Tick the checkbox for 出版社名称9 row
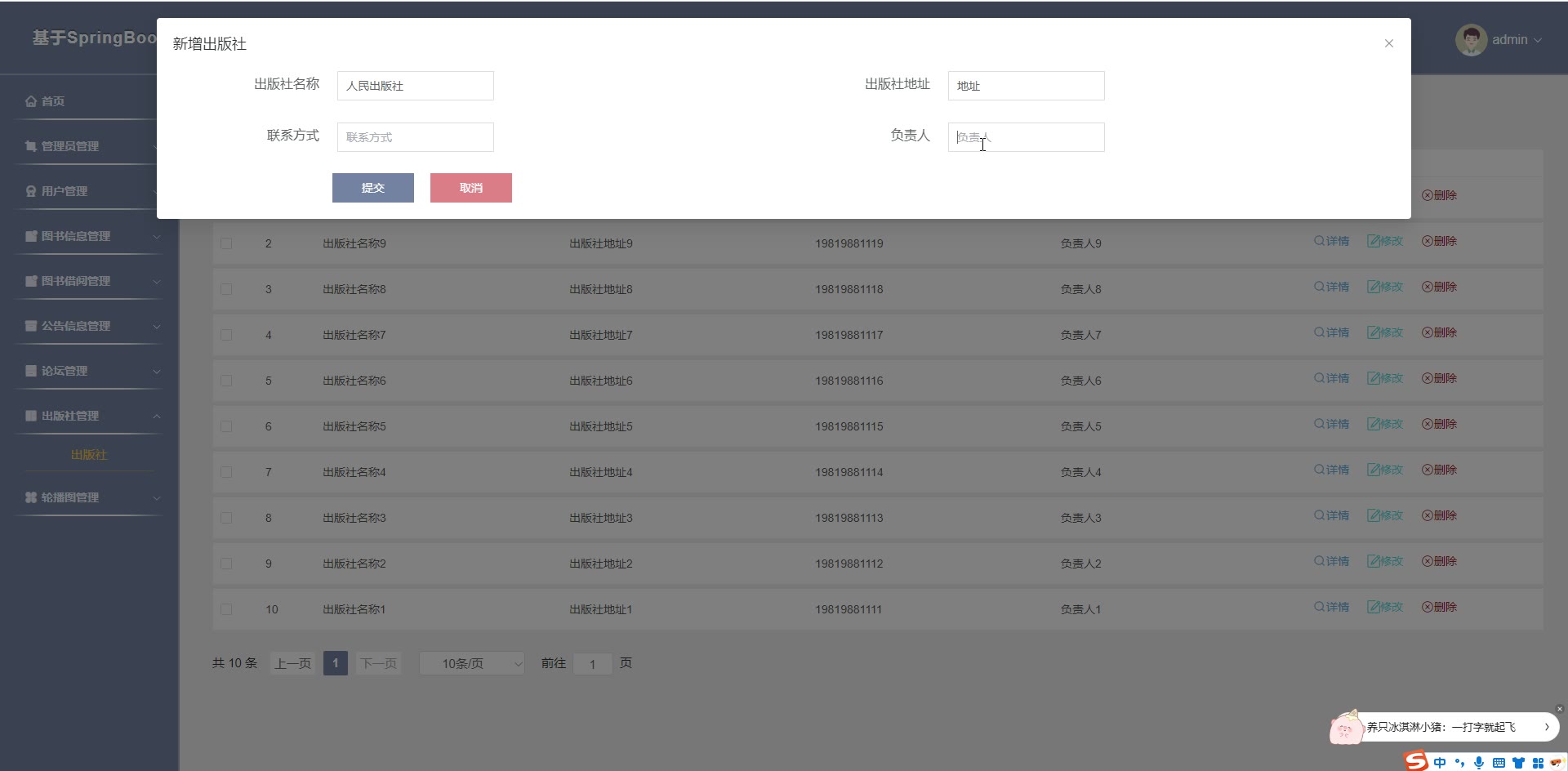Image resolution: width=1568 pixels, height=771 pixels. (x=226, y=243)
